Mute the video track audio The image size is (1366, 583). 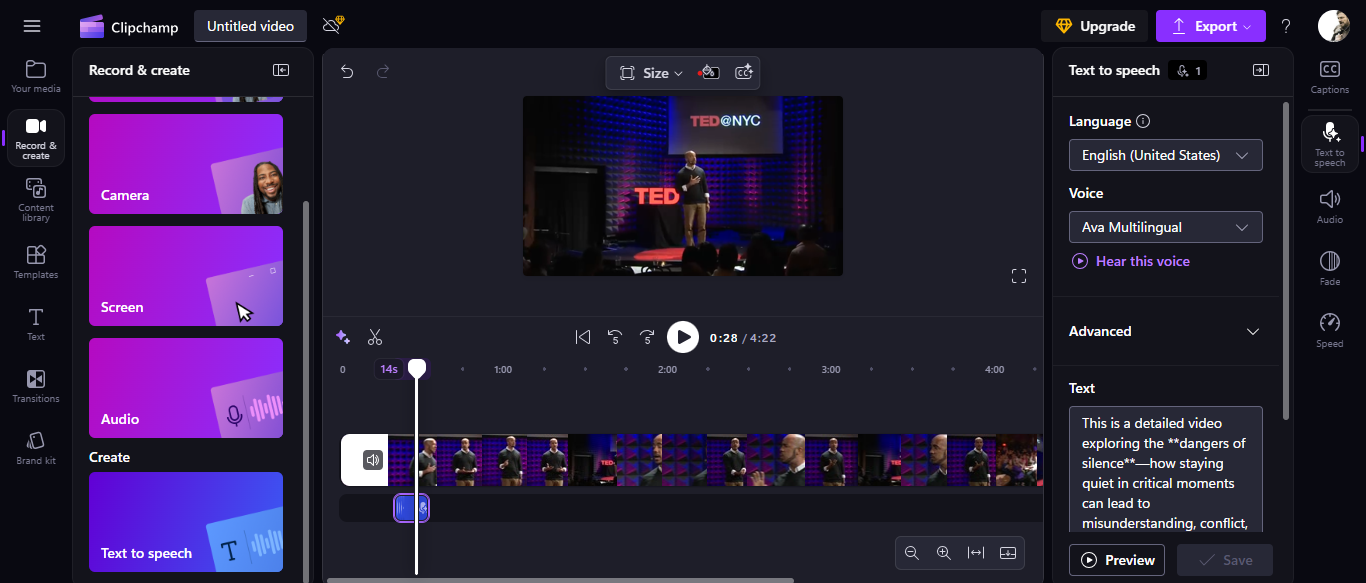(373, 459)
